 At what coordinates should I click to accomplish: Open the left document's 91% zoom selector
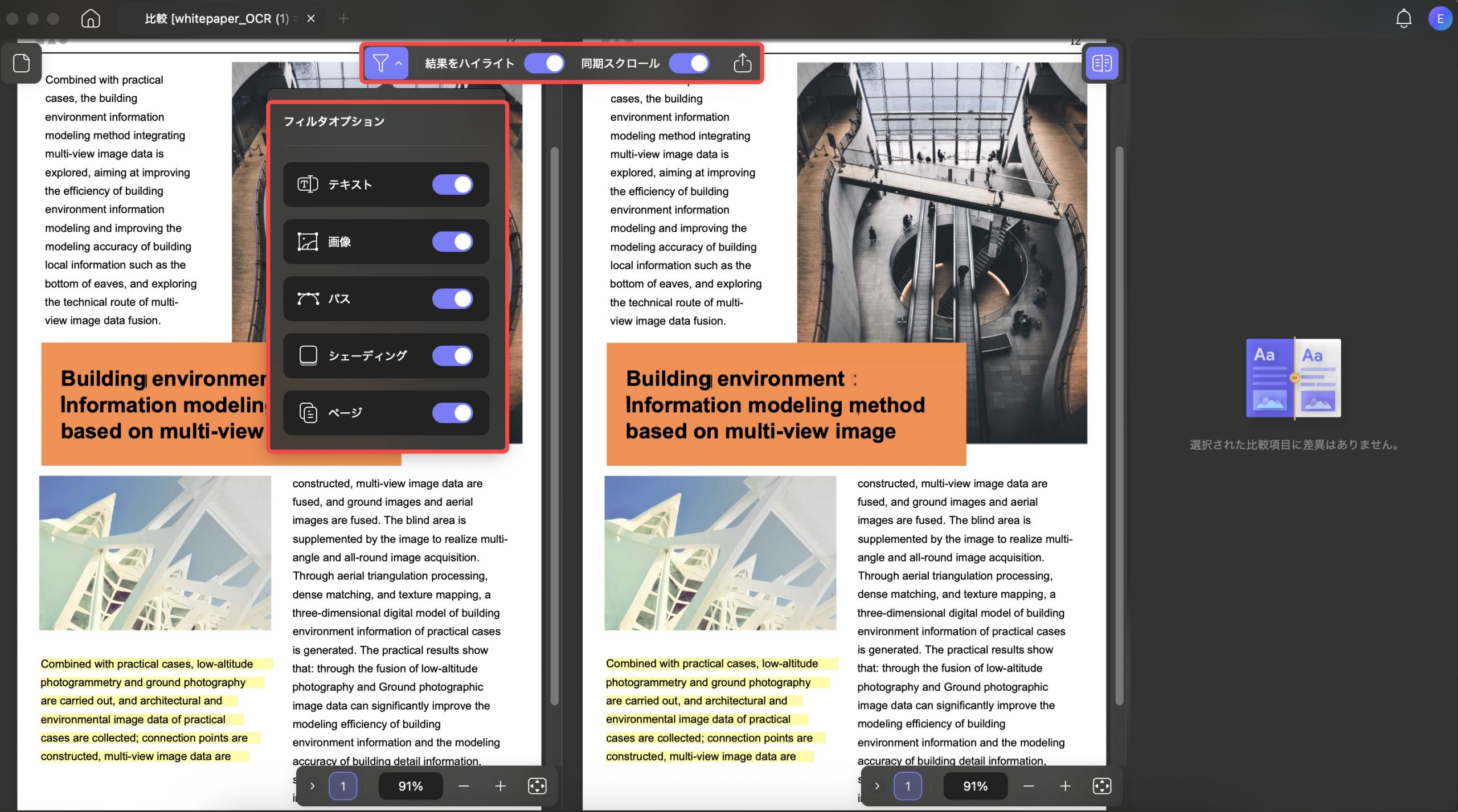coord(411,786)
